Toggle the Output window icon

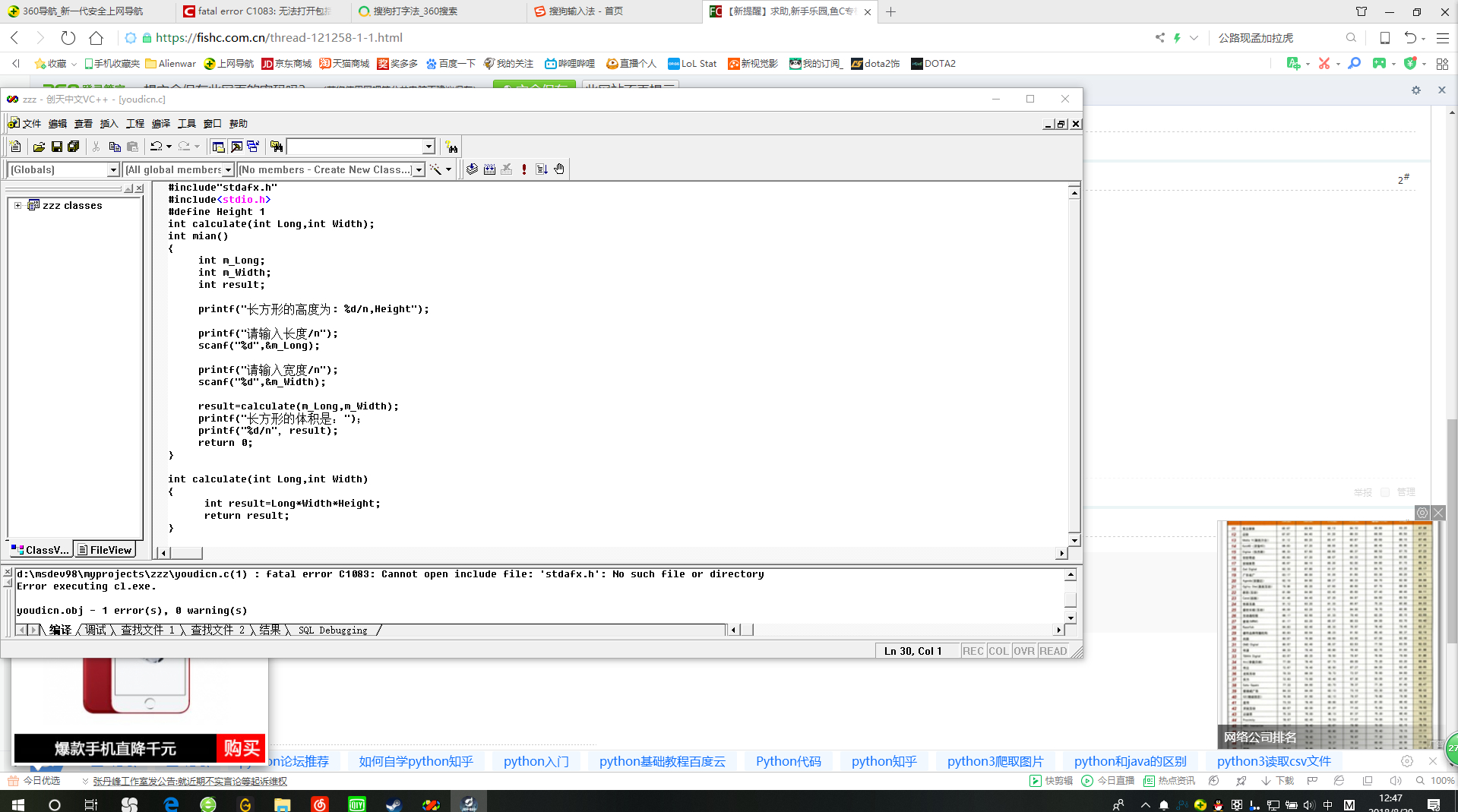coord(236,147)
